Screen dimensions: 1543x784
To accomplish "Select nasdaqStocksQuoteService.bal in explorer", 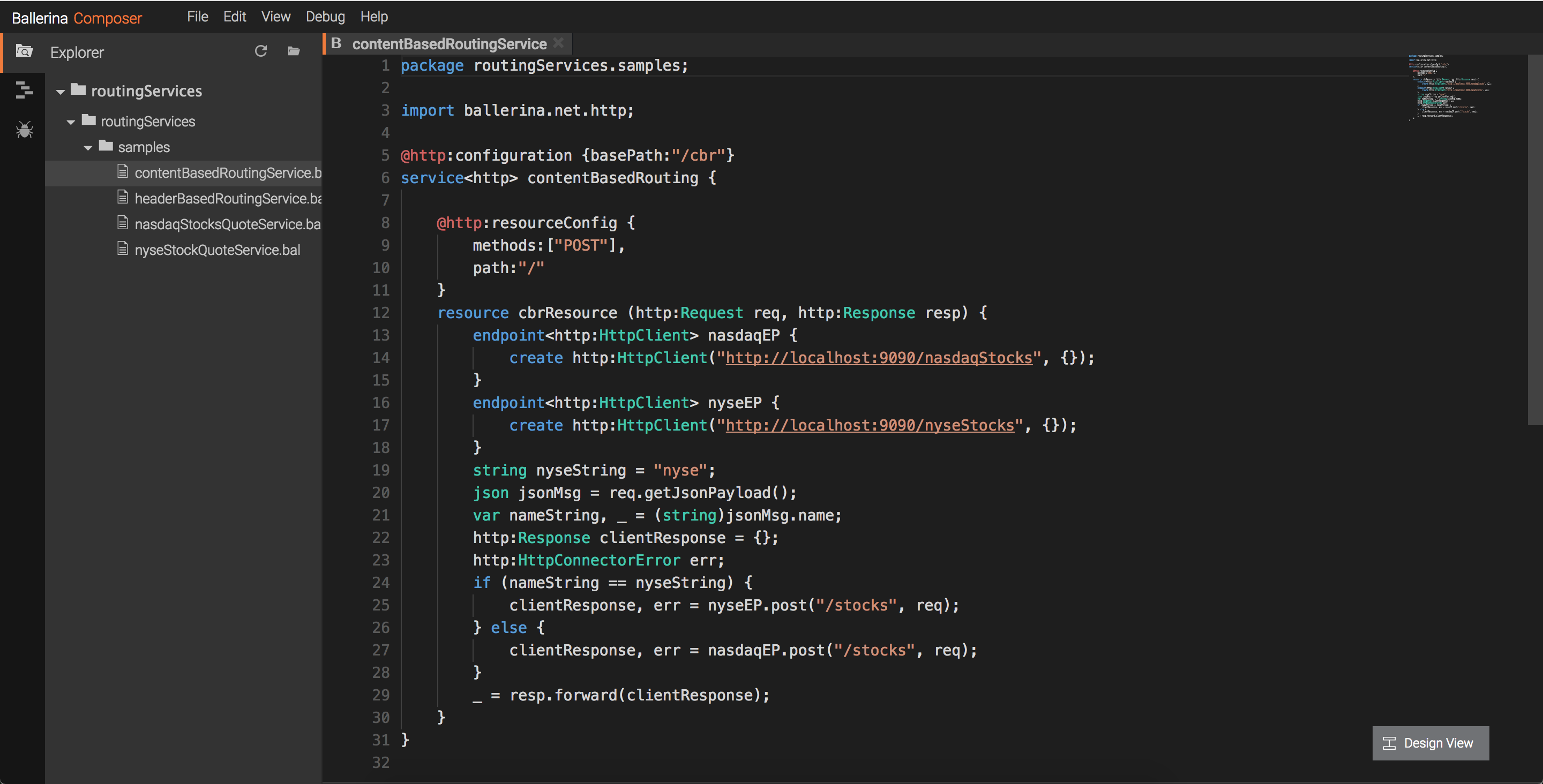I will pos(227,224).
